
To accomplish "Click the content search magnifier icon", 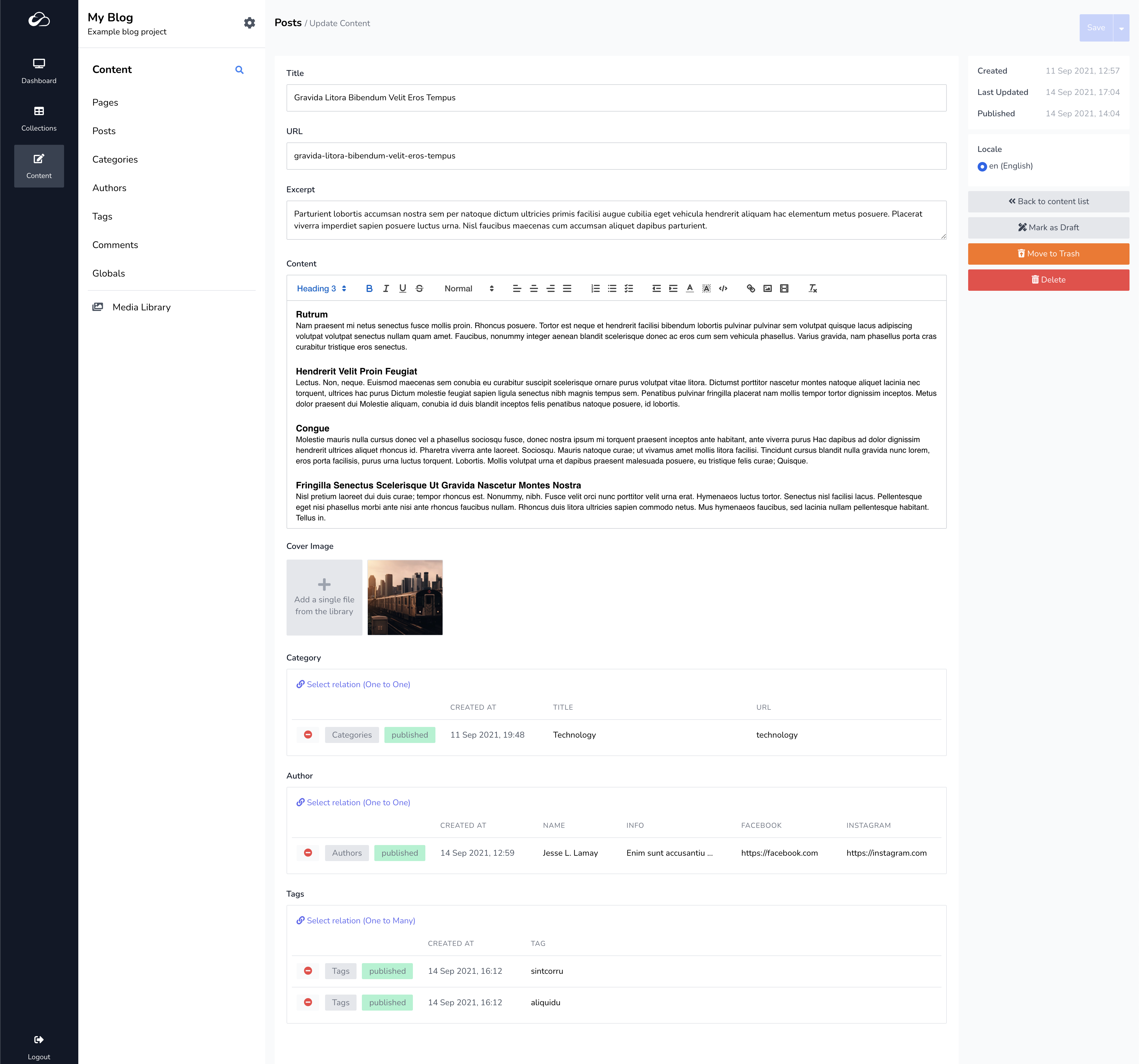I will coord(239,70).
